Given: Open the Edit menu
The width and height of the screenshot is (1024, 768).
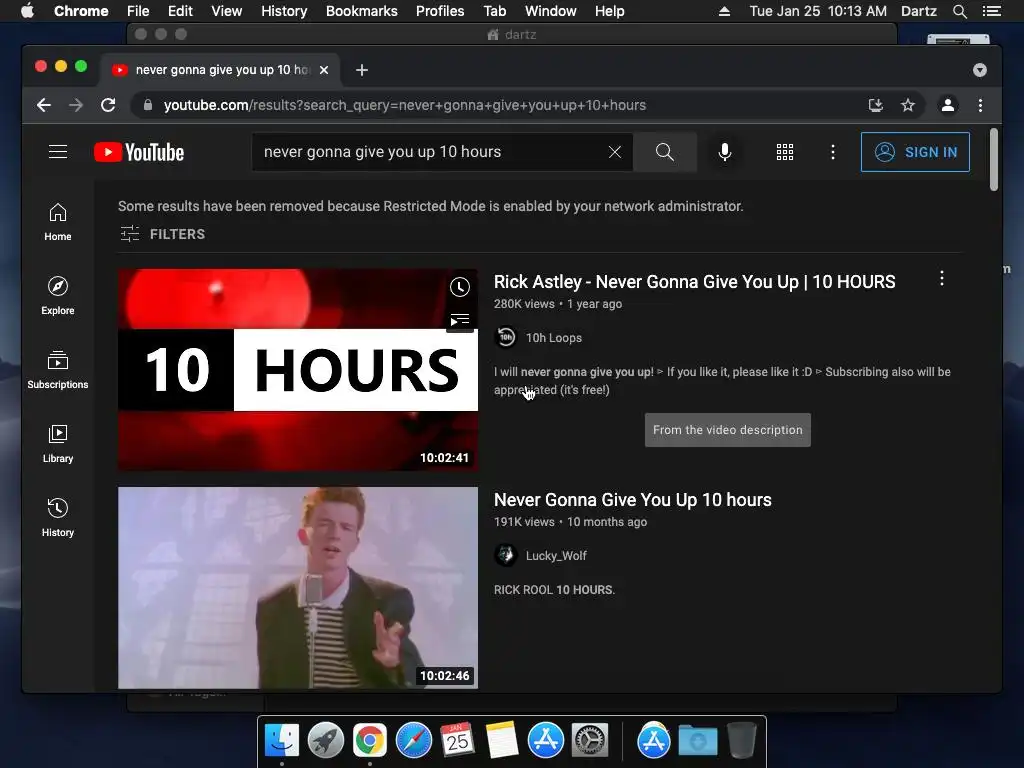Looking at the screenshot, I should point(180,11).
